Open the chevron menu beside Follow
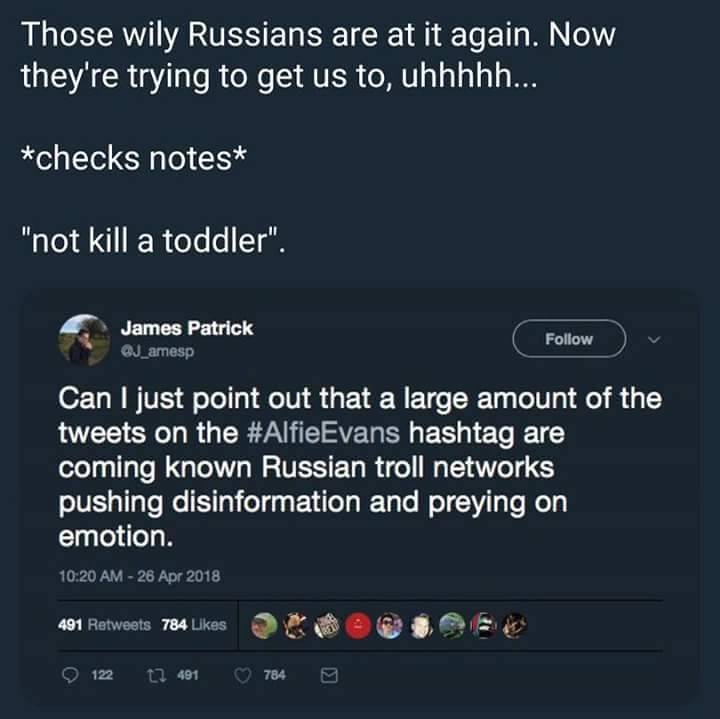The height and width of the screenshot is (719, 720). click(x=656, y=339)
